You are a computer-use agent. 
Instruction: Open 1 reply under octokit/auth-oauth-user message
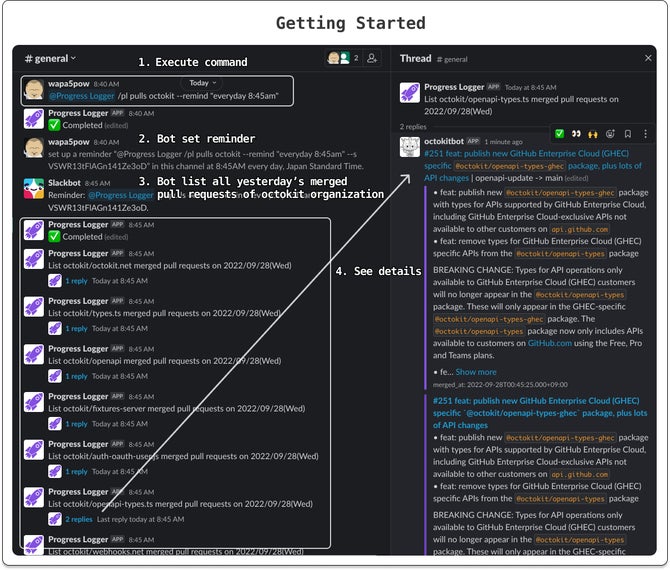click(76, 472)
